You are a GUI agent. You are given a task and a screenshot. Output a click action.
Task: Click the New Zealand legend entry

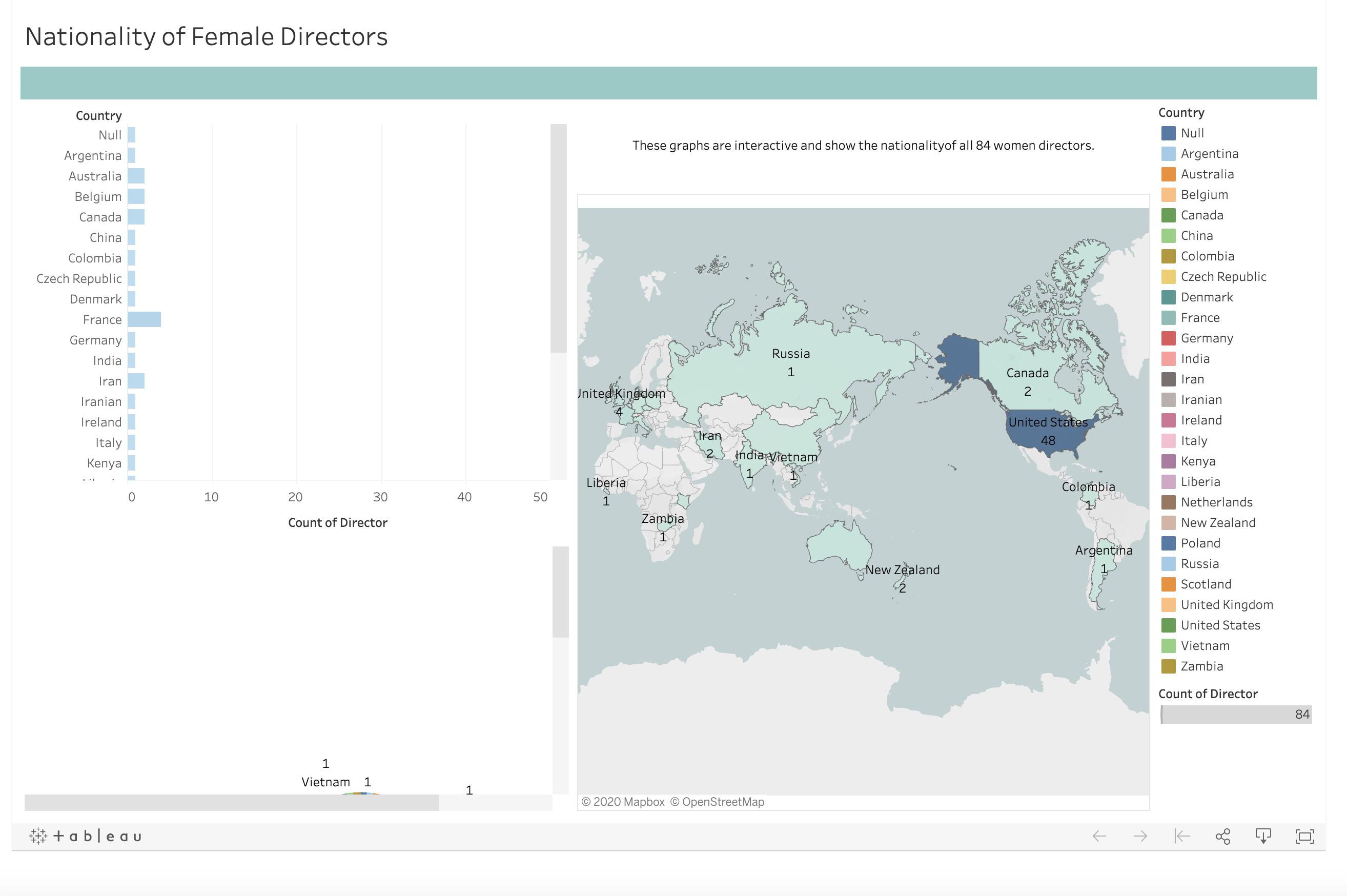(x=1217, y=523)
